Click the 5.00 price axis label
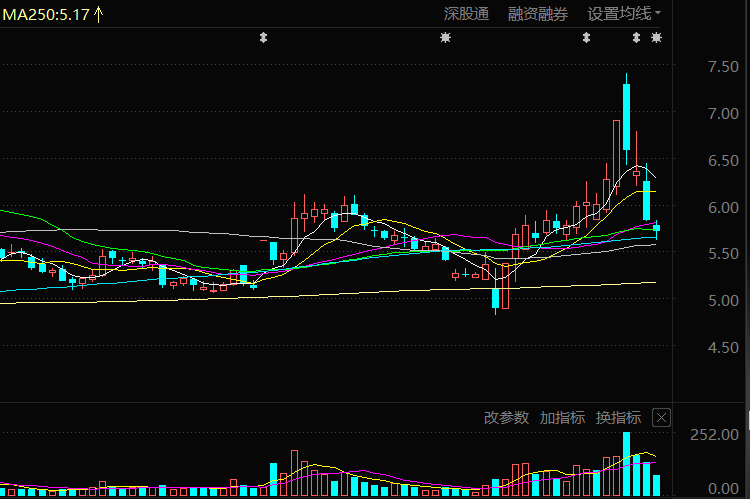 723,300
